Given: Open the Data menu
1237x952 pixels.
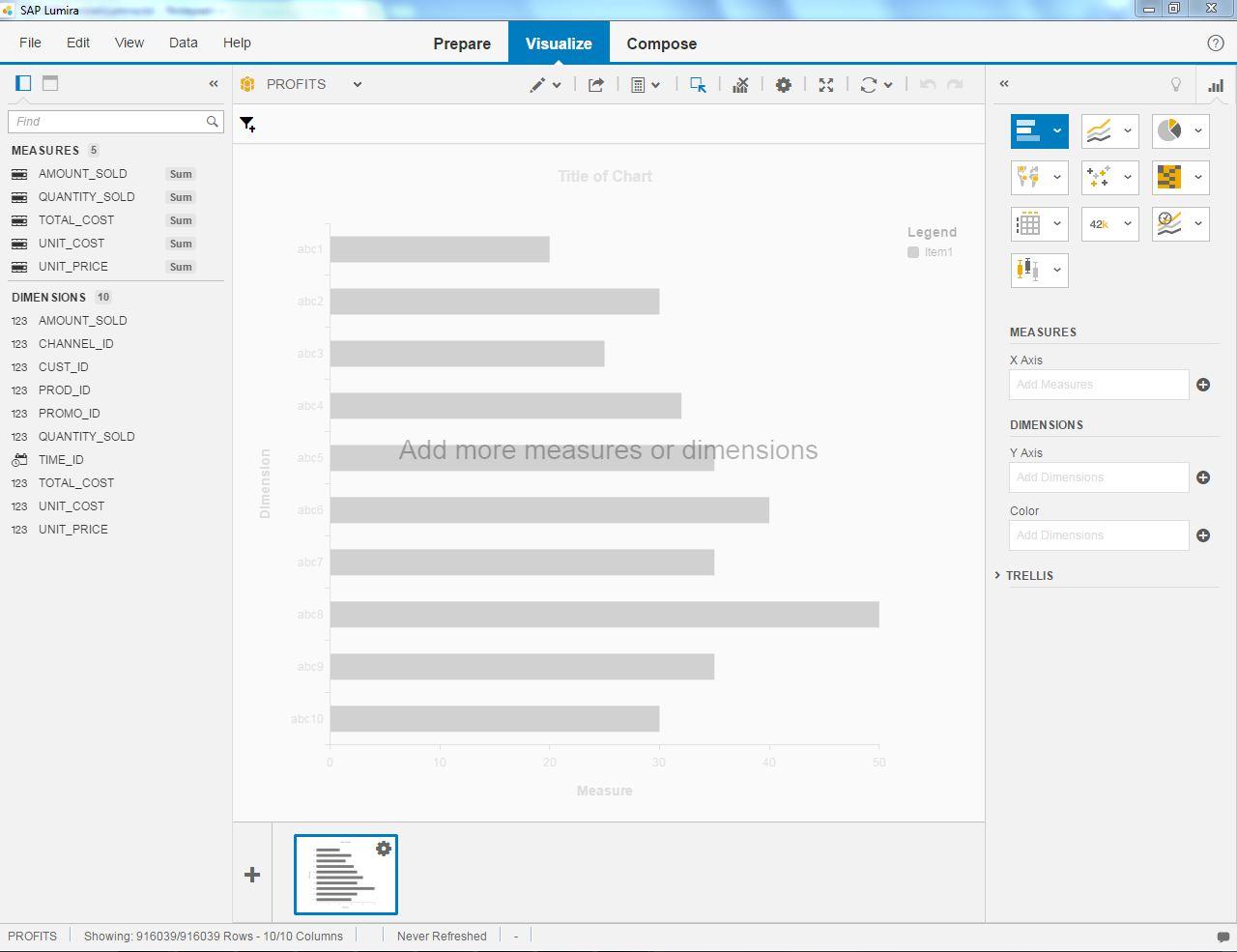Looking at the screenshot, I should point(184,43).
